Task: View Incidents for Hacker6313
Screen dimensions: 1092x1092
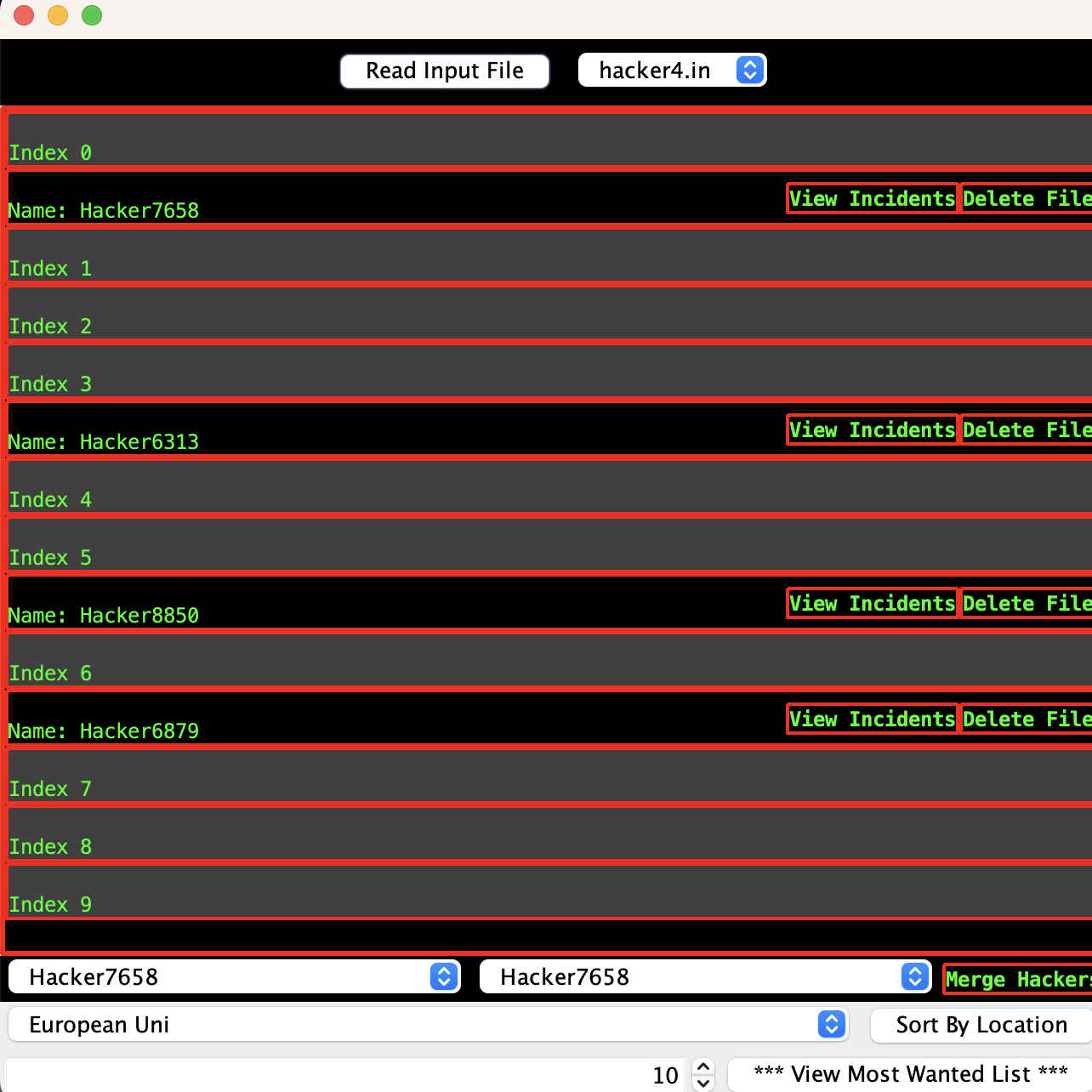Action: tap(873, 429)
